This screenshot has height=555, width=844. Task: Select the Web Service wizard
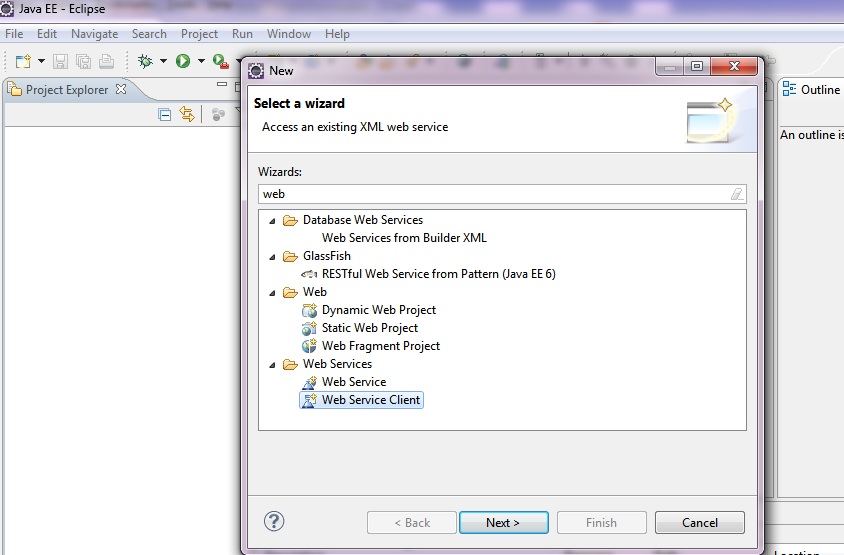(x=354, y=382)
